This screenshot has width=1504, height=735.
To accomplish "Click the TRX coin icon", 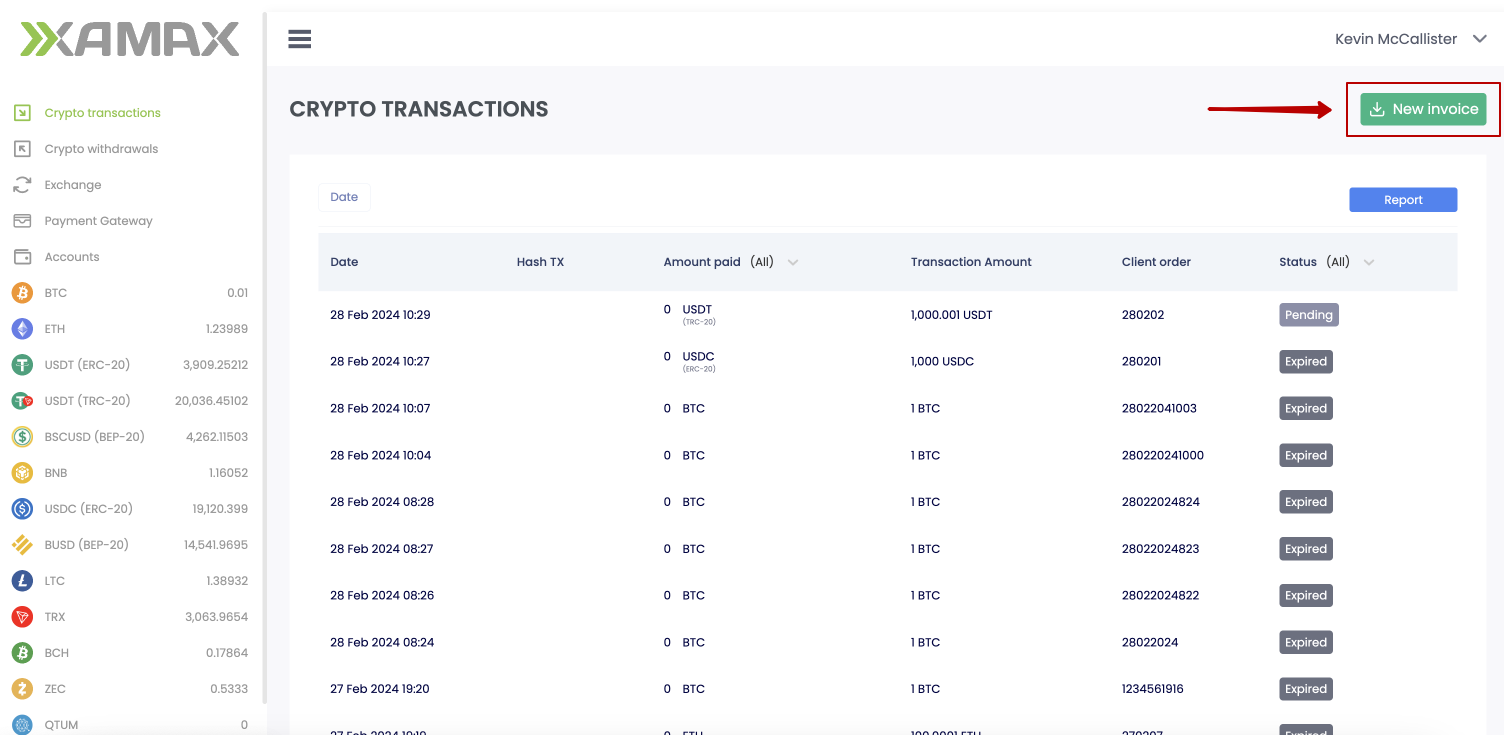I will pyautogui.click(x=22, y=617).
